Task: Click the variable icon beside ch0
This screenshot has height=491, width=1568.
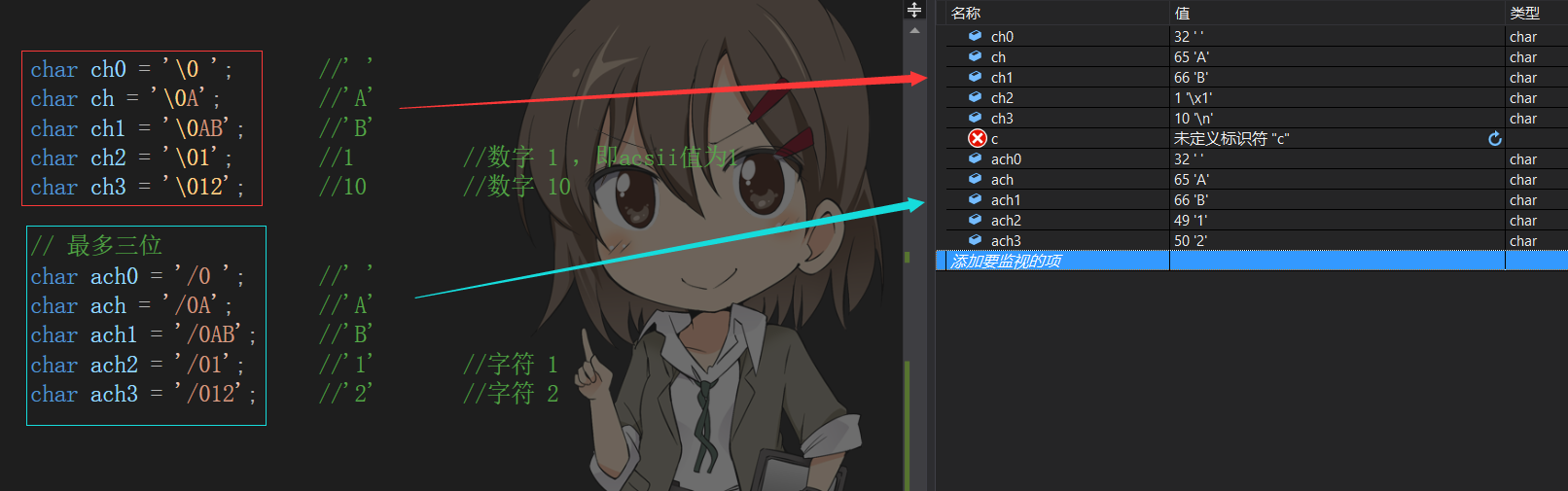Action: (x=975, y=36)
